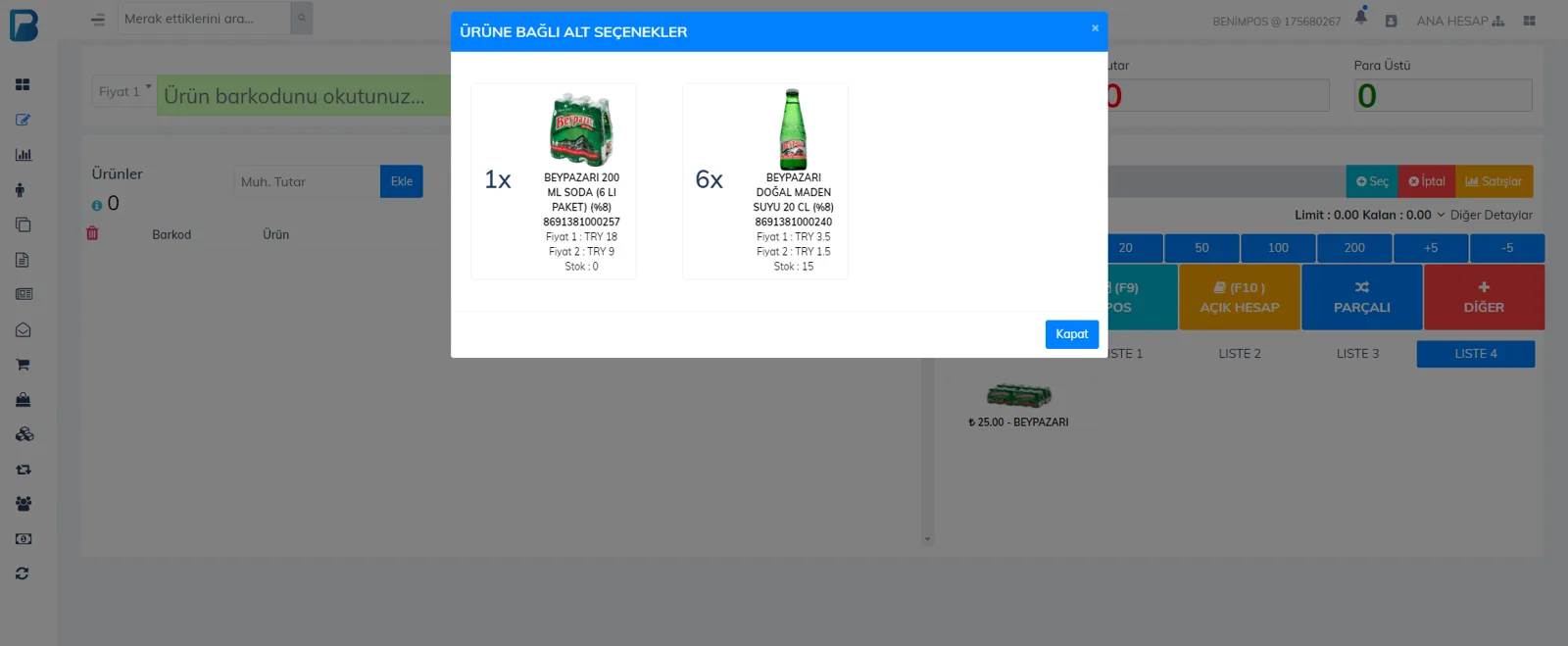Open the bar chart reports icon in sidebar

pyautogui.click(x=24, y=155)
